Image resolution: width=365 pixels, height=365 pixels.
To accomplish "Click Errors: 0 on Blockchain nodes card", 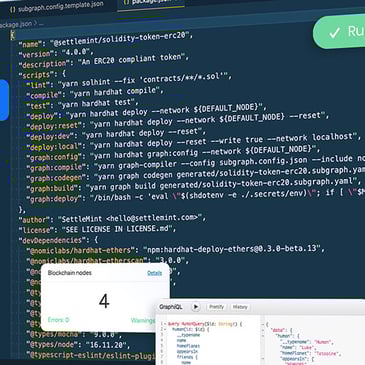I will click(x=58, y=320).
